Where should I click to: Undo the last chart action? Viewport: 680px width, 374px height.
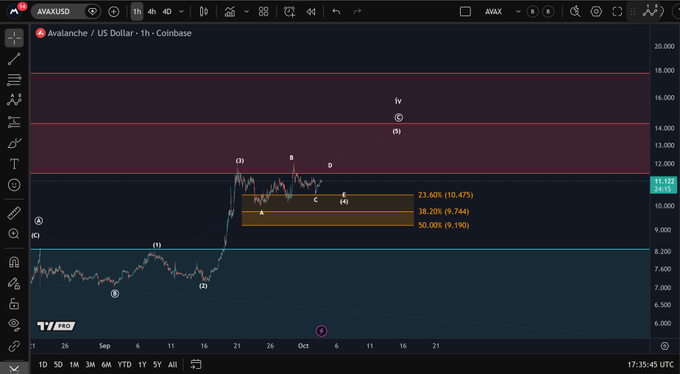tap(336, 12)
